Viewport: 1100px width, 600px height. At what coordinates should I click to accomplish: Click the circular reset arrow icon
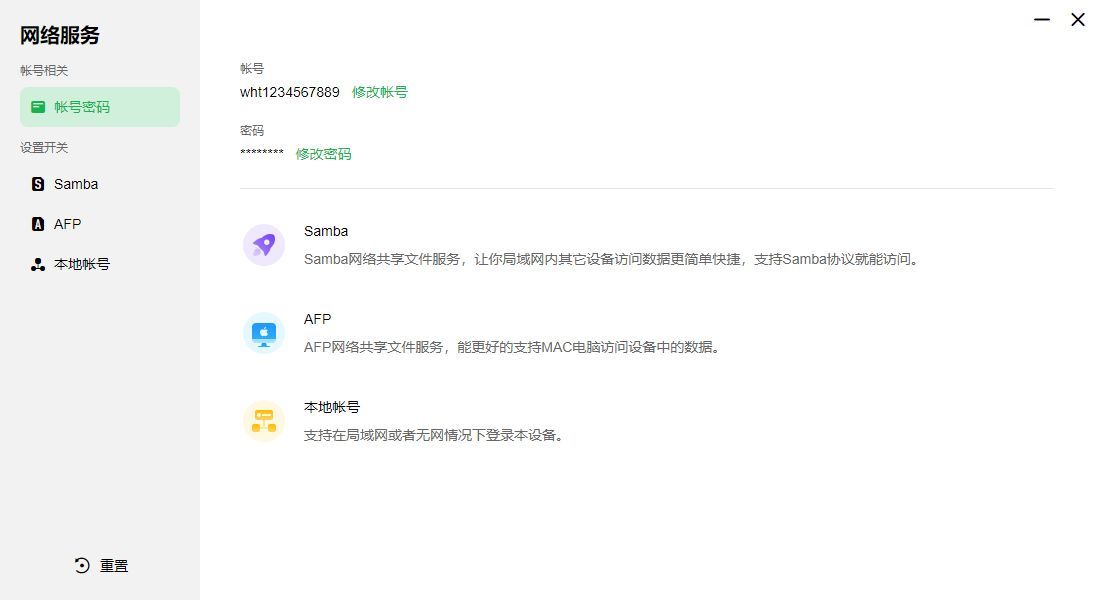pyautogui.click(x=80, y=565)
